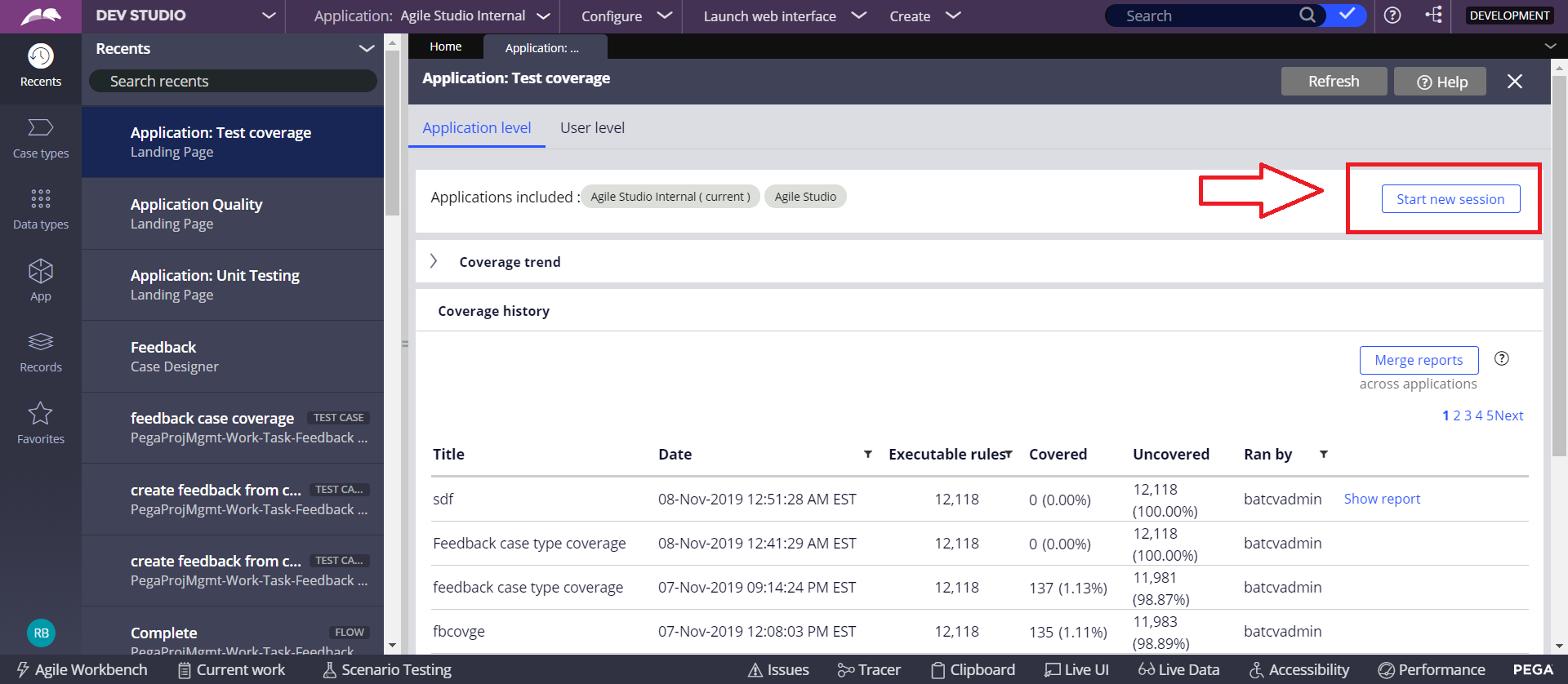Open the Live Data tool

click(x=1178, y=669)
